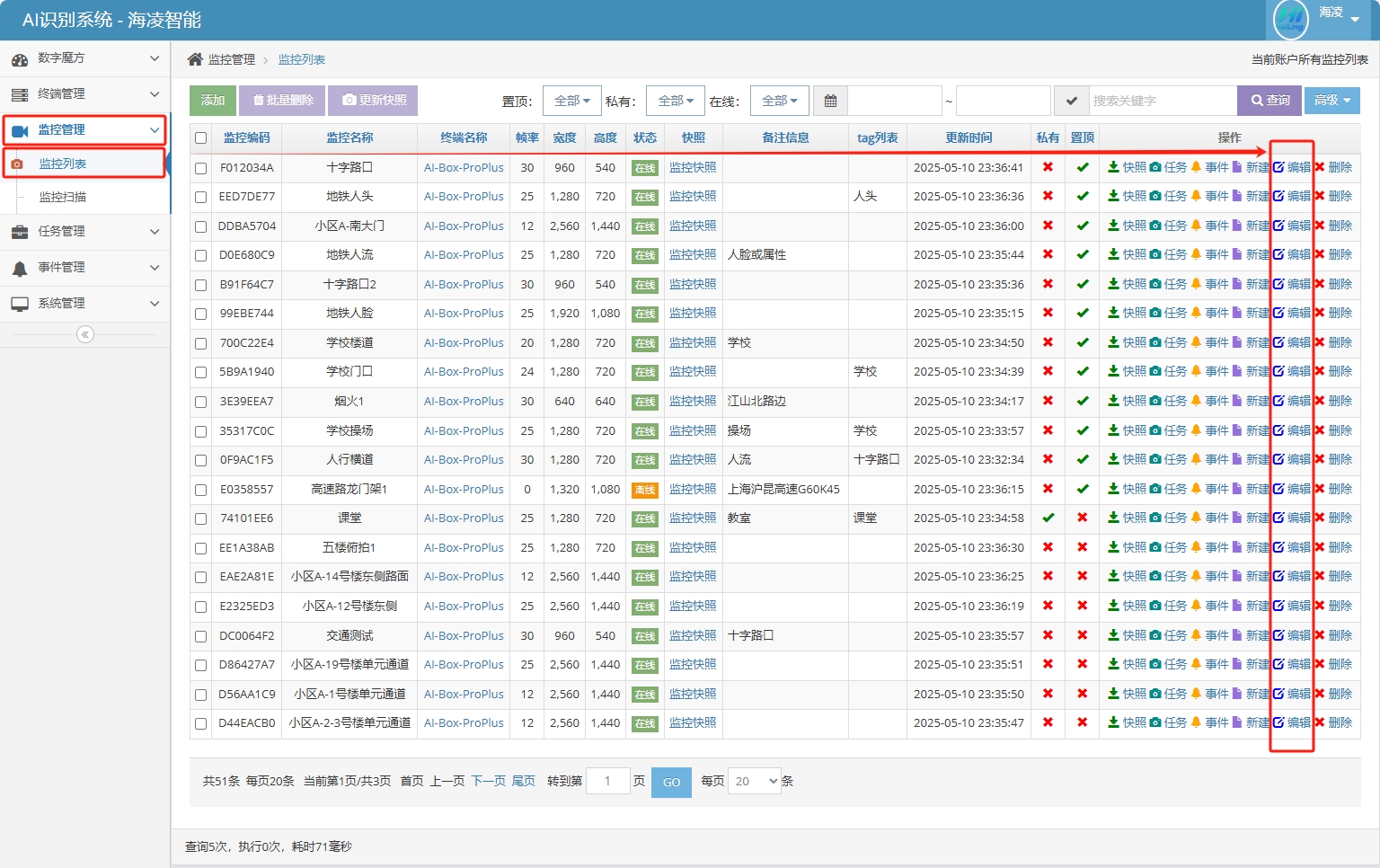Click the 事件 bell icon for 地铁人流
Screen dimensions: 1380x868
tap(1197, 254)
